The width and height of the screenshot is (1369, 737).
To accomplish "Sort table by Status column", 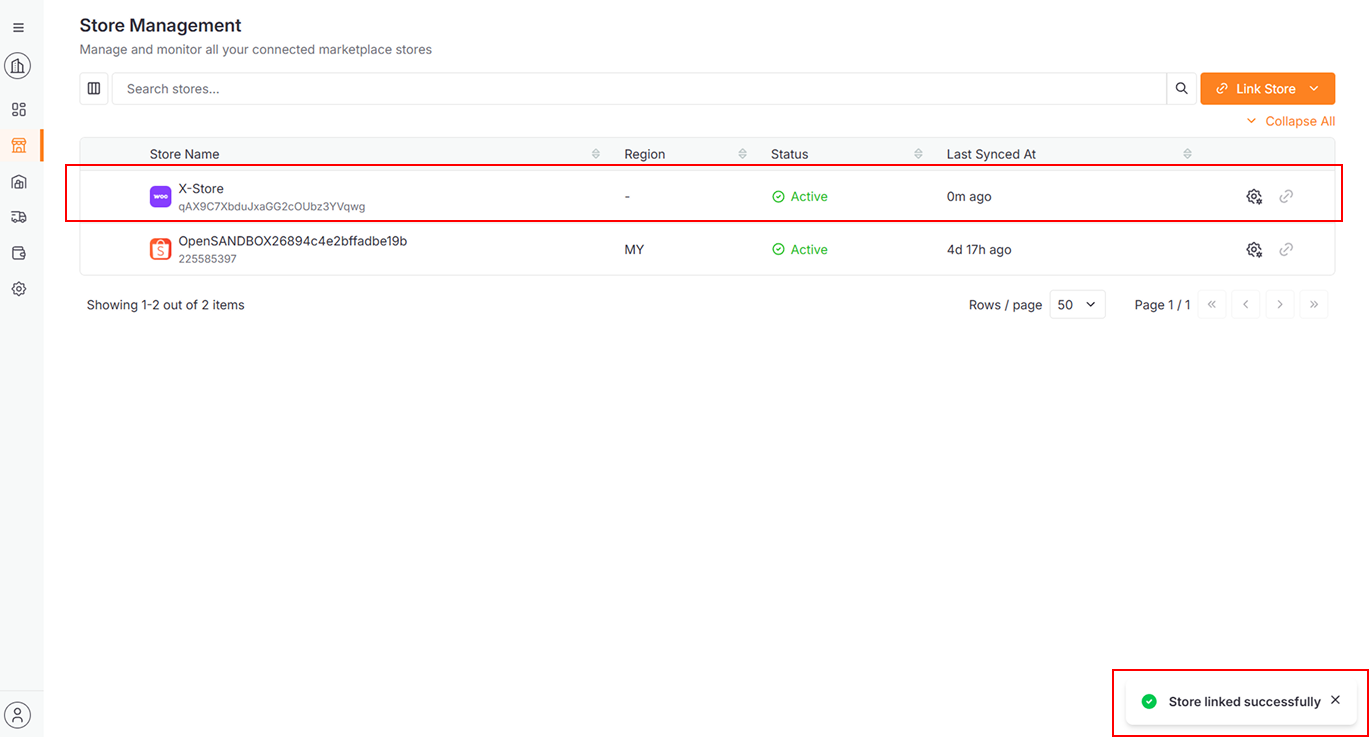I will click(918, 154).
